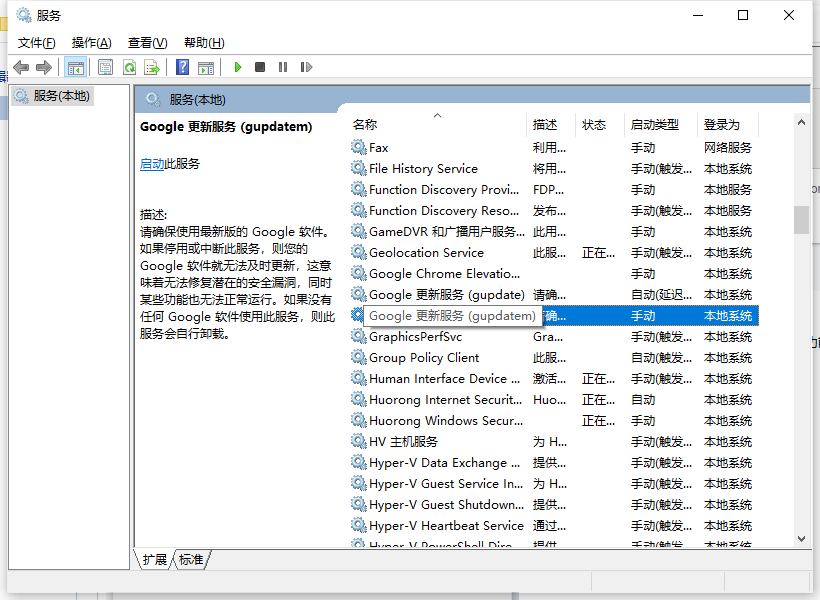Click the gear icon of Hyper-V Heartbeat Service
This screenshot has width=820, height=600.
[x=358, y=525]
